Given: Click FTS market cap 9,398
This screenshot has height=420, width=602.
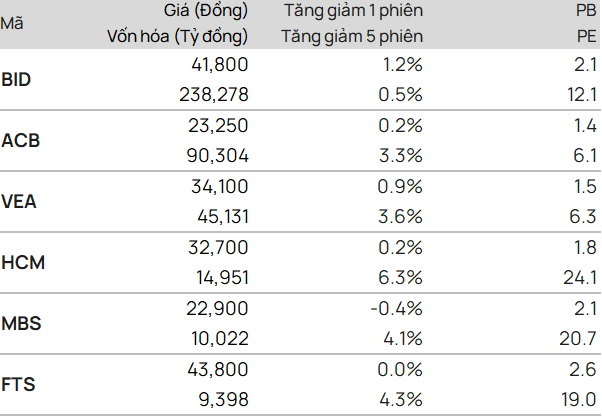Looking at the screenshot, I should click(x=223, y=400).
